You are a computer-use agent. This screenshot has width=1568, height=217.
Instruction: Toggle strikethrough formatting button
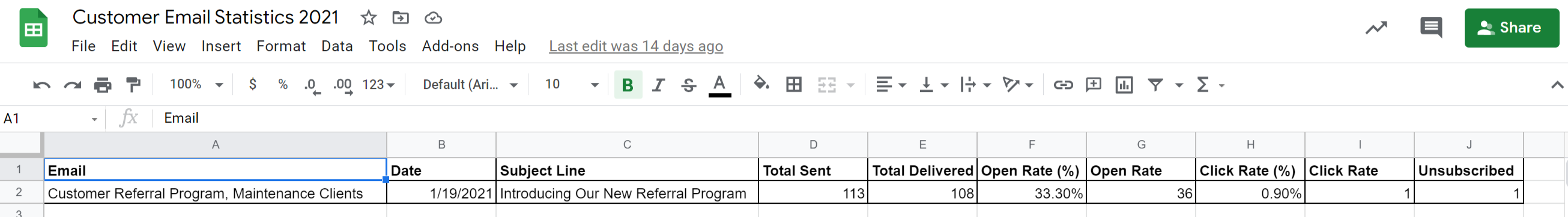(688, 85)
